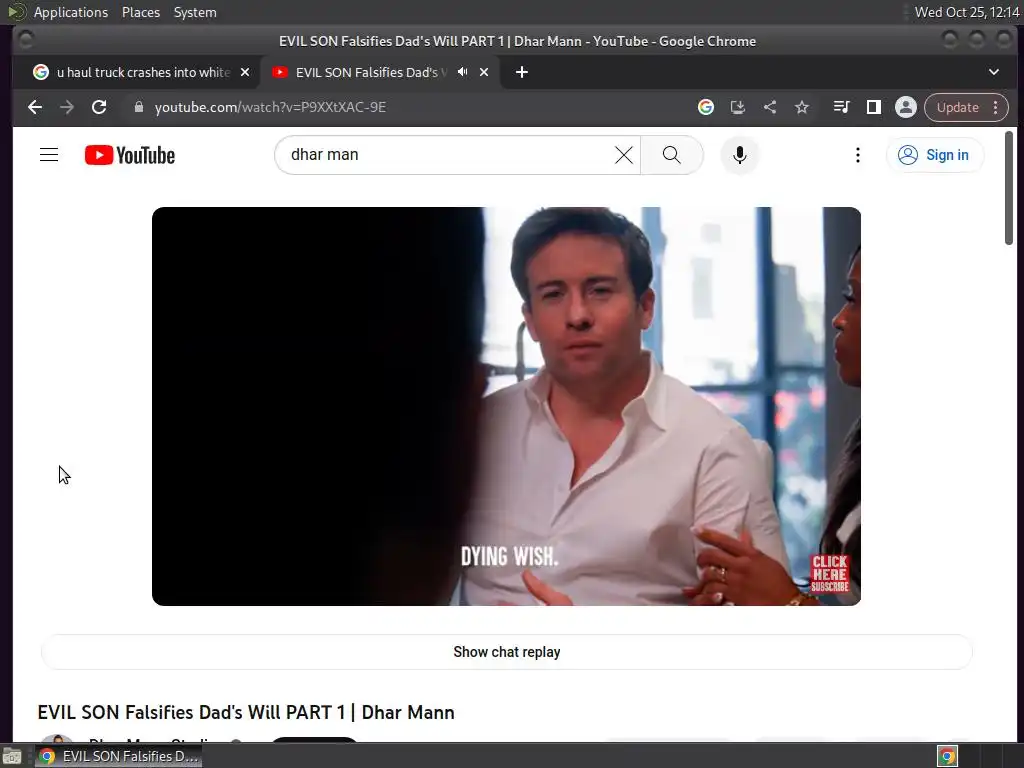Install app using the download icon
The image size is (1024, 768).
pos(737,107)
